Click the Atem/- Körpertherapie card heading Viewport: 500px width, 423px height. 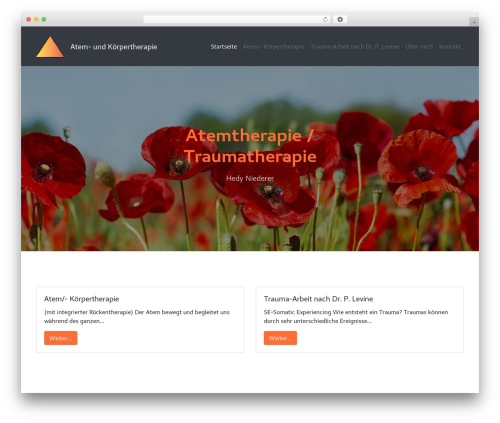point(82,299)
